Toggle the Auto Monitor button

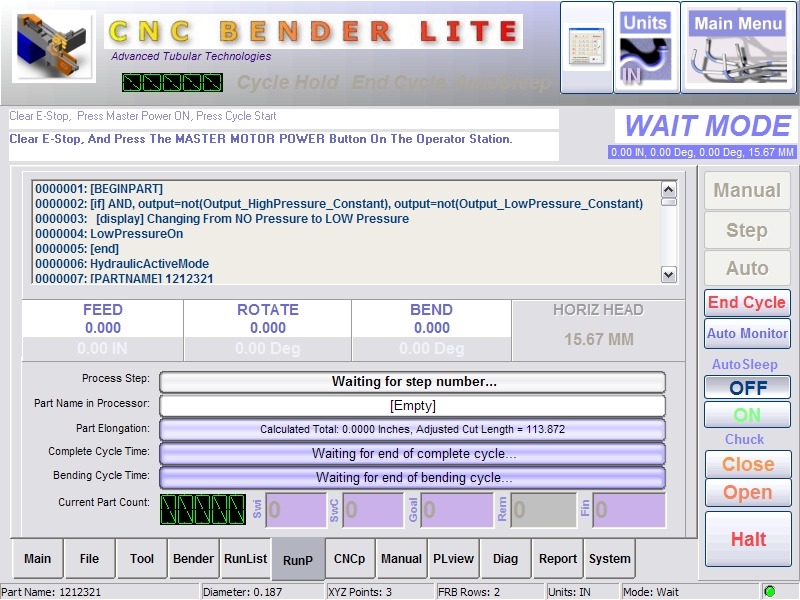(747, 333)
